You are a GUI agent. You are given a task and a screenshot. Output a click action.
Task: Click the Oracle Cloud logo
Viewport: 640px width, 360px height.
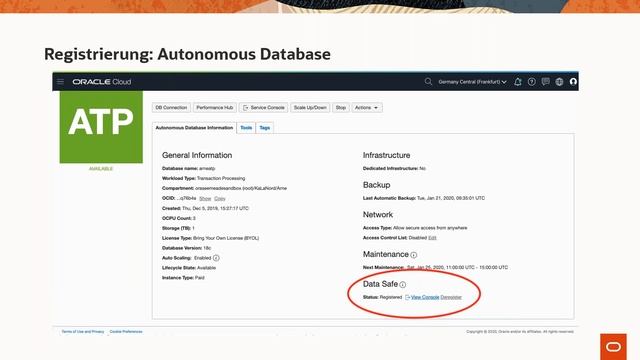[102, 82]
